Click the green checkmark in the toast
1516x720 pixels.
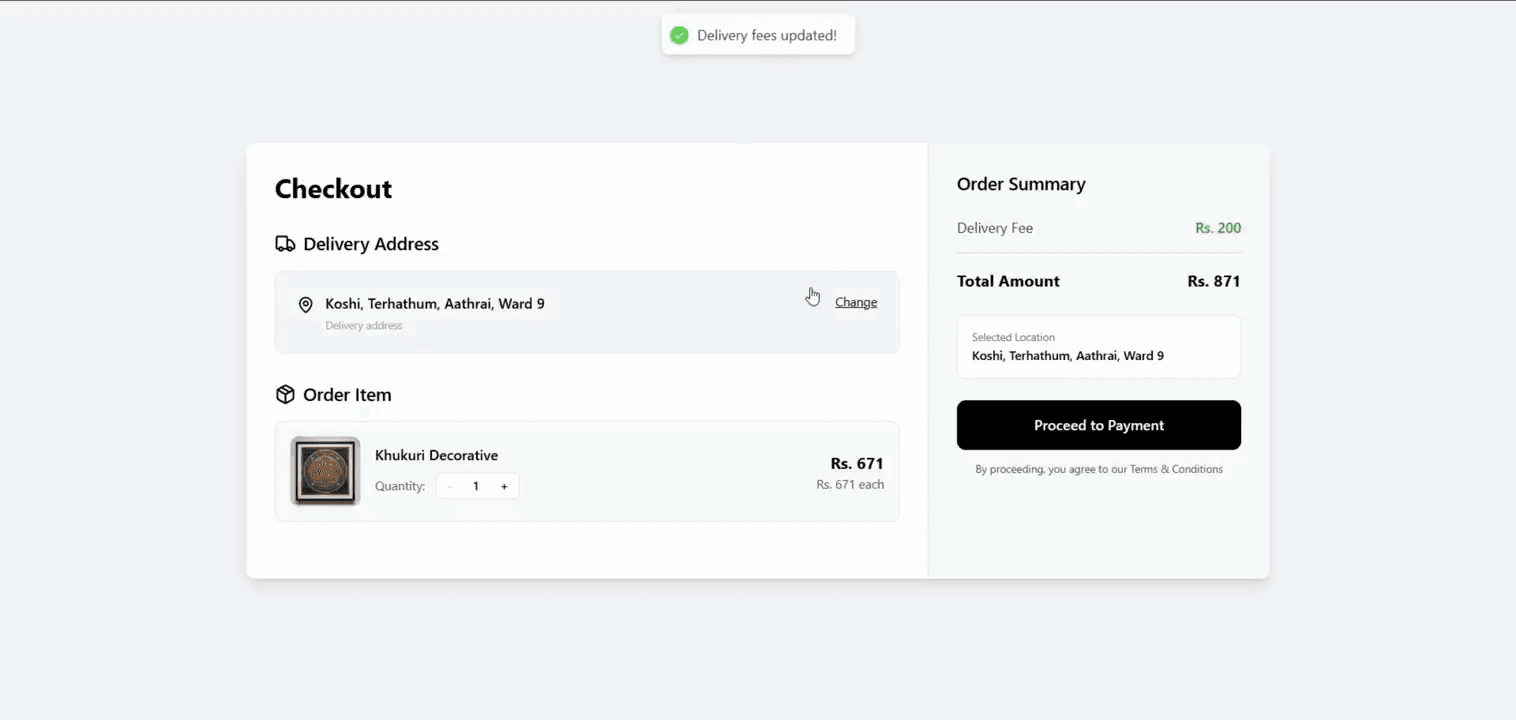[679, 36]
